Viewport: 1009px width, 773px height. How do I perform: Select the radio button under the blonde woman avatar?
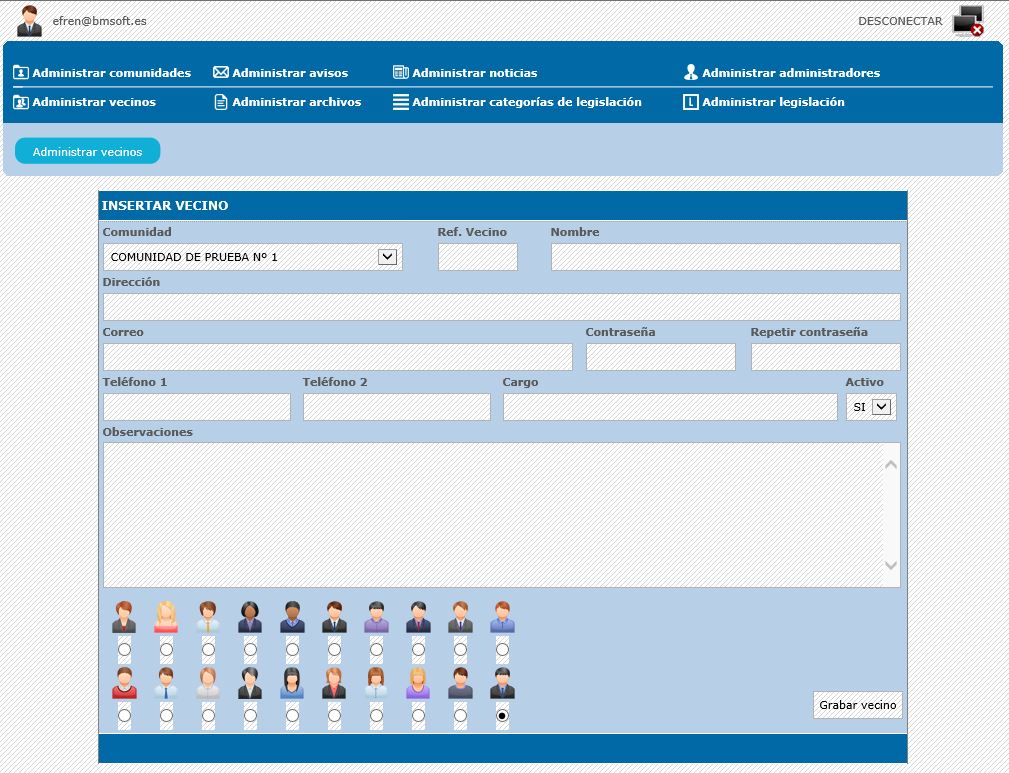tap(166, 650)
